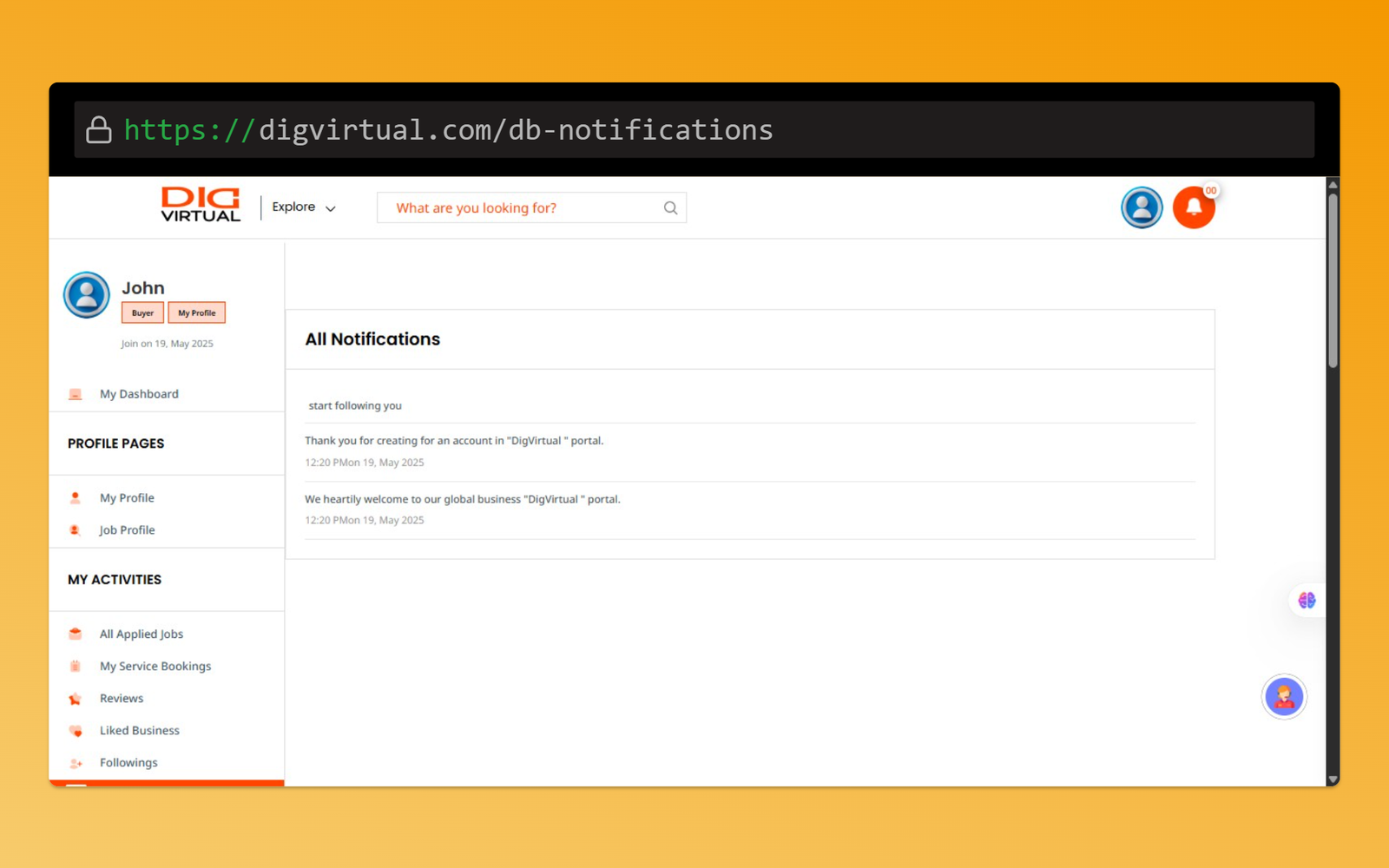Viewport: 1389px width, 868px height.
Task: Click 'Join on 19, May 2025' text
Action: pos(167,344)
